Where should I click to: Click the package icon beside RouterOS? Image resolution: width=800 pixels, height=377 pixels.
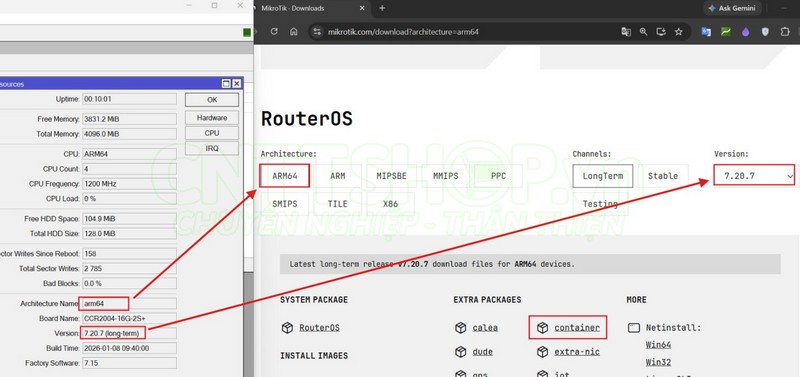(x=287, y=328)
